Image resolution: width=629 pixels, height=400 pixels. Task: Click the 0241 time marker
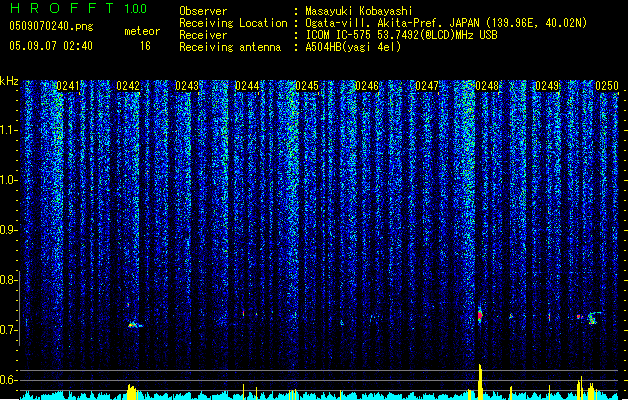point(68,86)
